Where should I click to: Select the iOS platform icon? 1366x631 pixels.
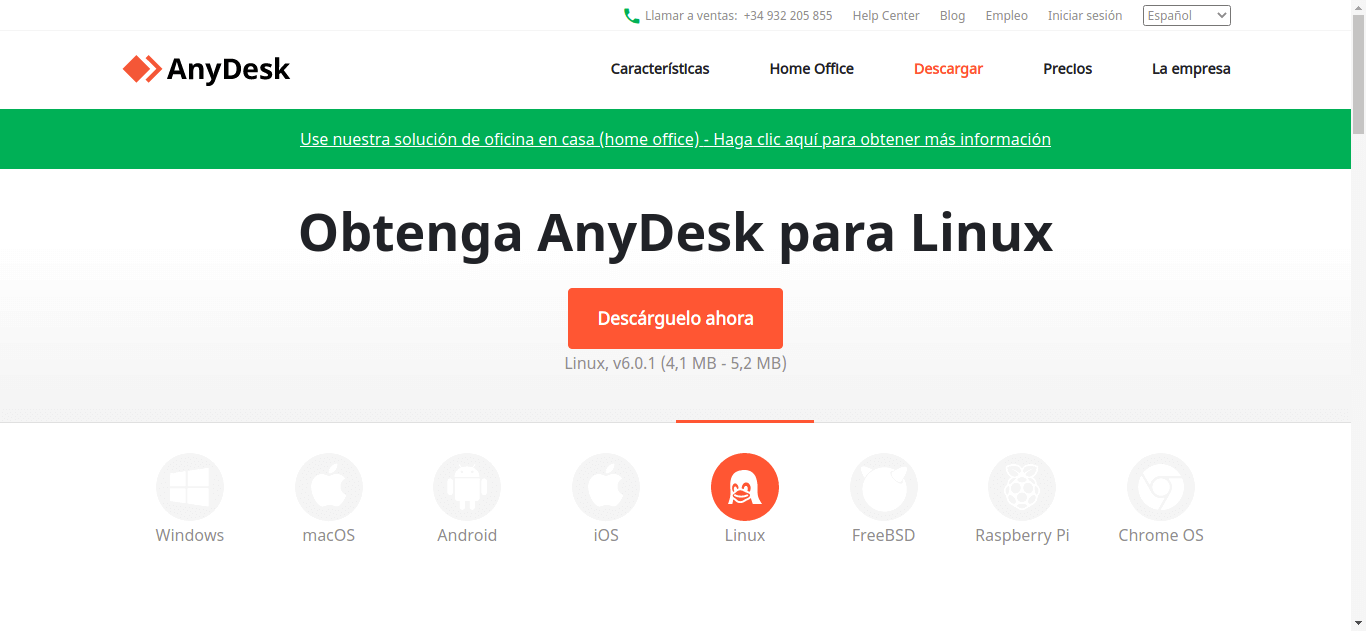[x=606, y=486]
